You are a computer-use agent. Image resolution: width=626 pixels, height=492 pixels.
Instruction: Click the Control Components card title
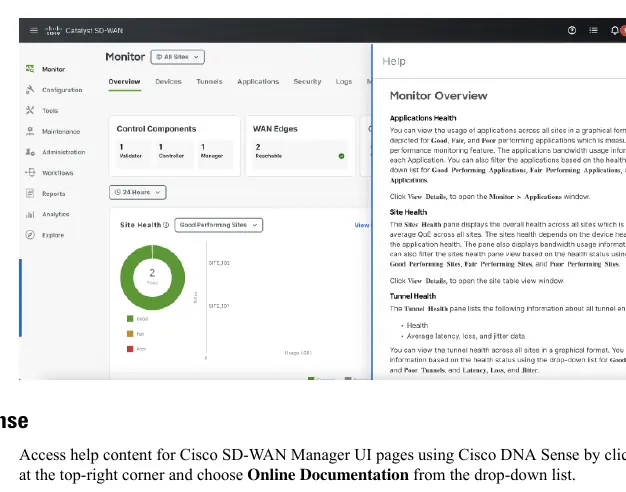click(x=156, y=129)
